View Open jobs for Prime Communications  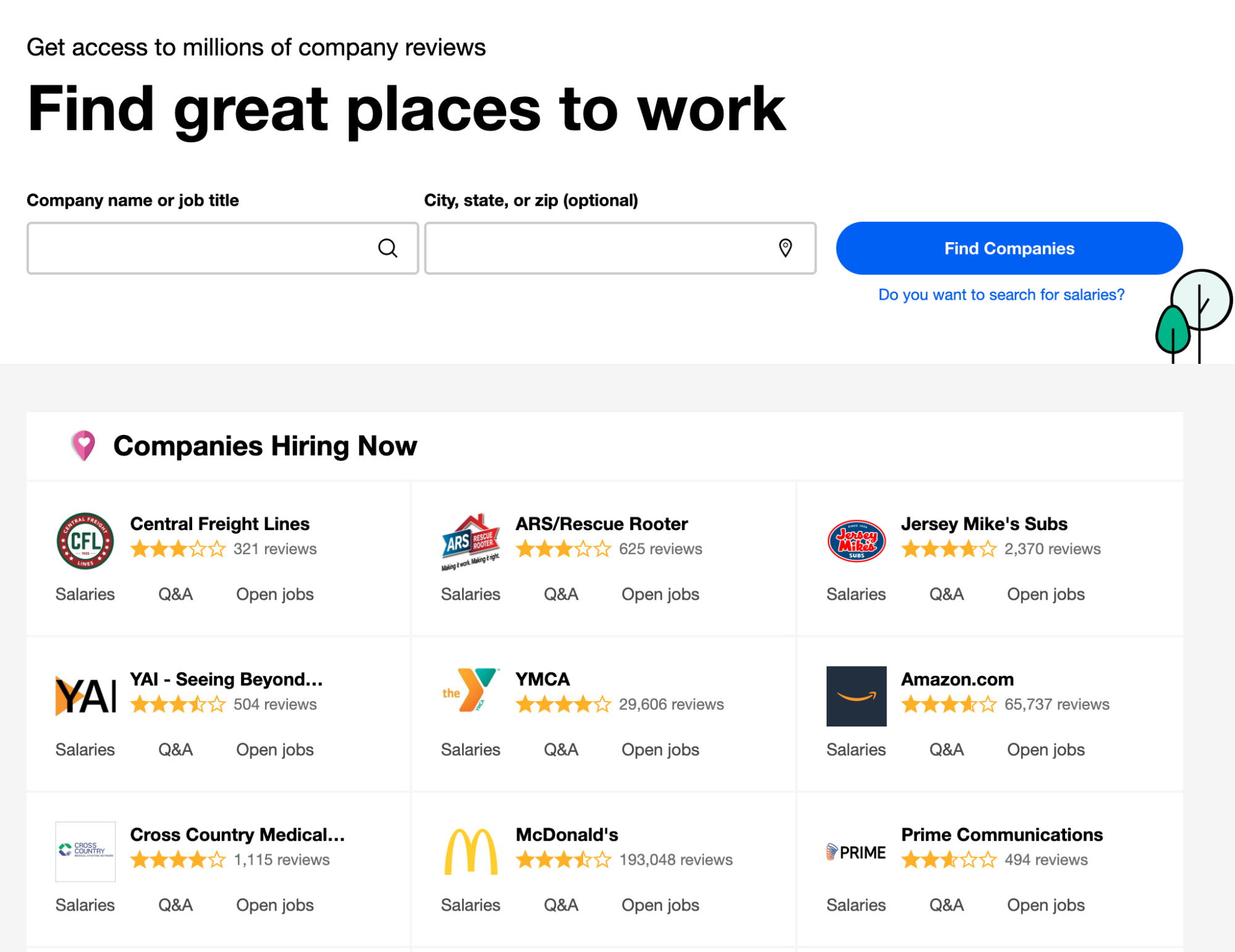(x=1046, y=905)
